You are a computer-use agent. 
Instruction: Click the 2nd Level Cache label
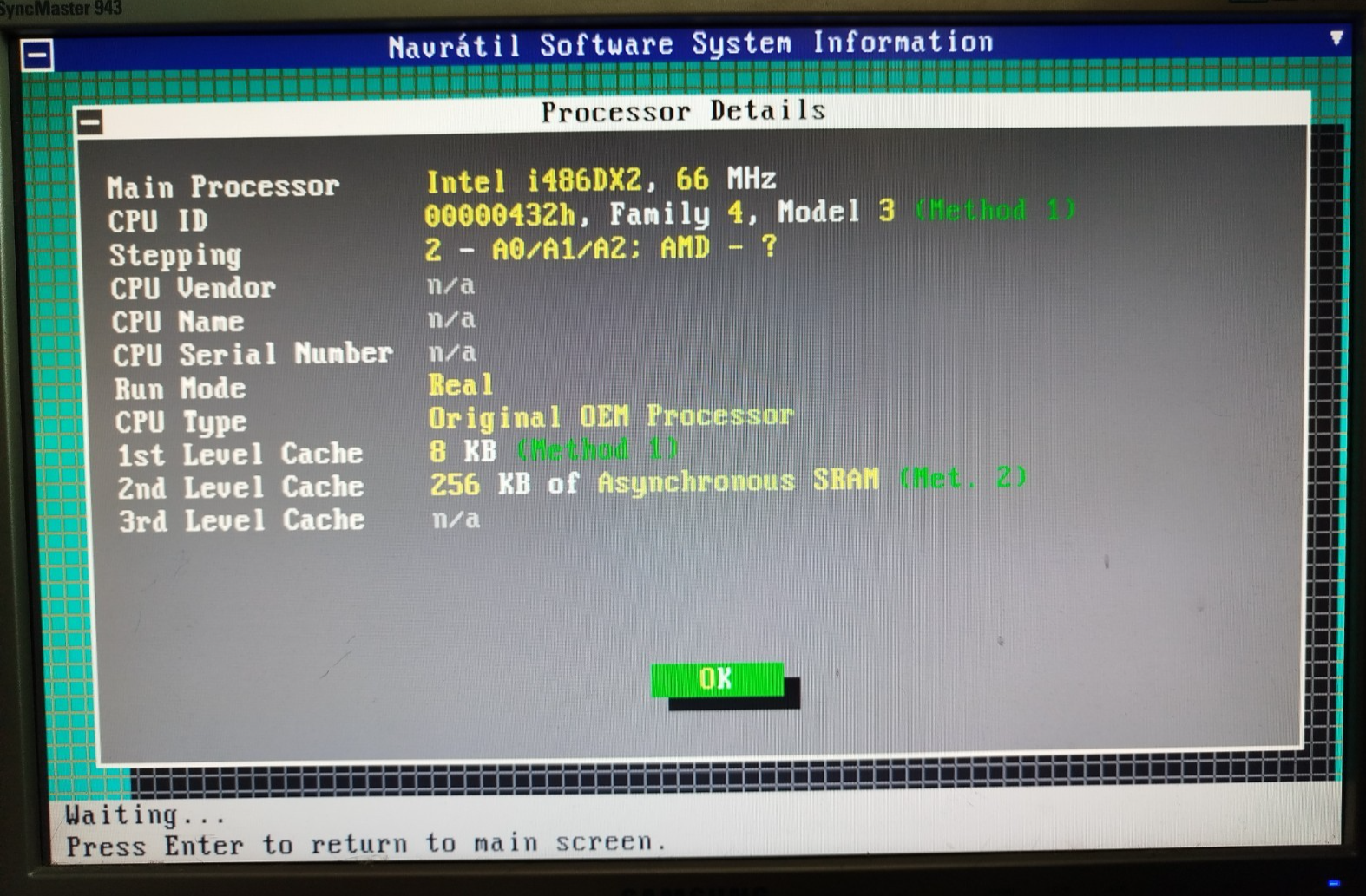click(240, 487)
